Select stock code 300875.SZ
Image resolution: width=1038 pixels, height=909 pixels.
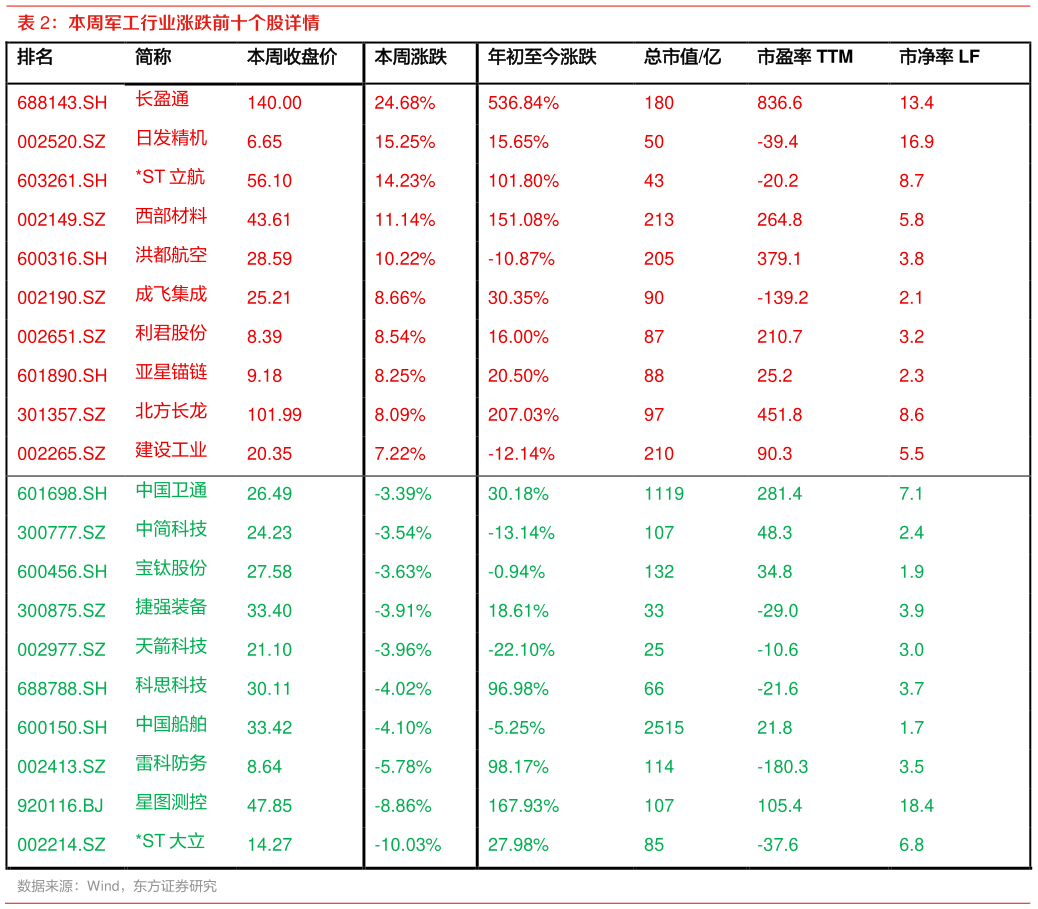(62, 611)
